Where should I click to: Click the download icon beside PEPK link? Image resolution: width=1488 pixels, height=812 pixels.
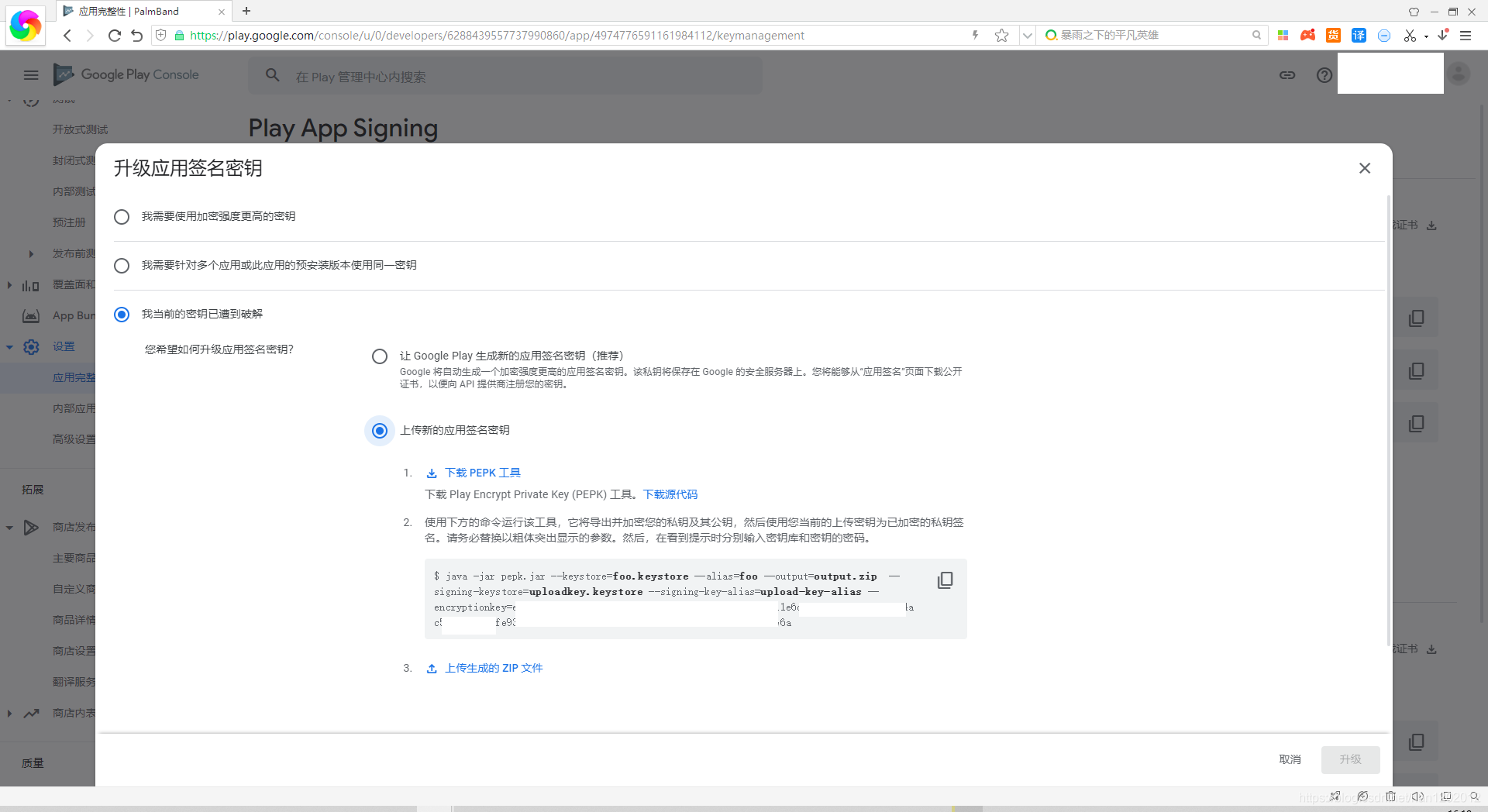point(432,473)
